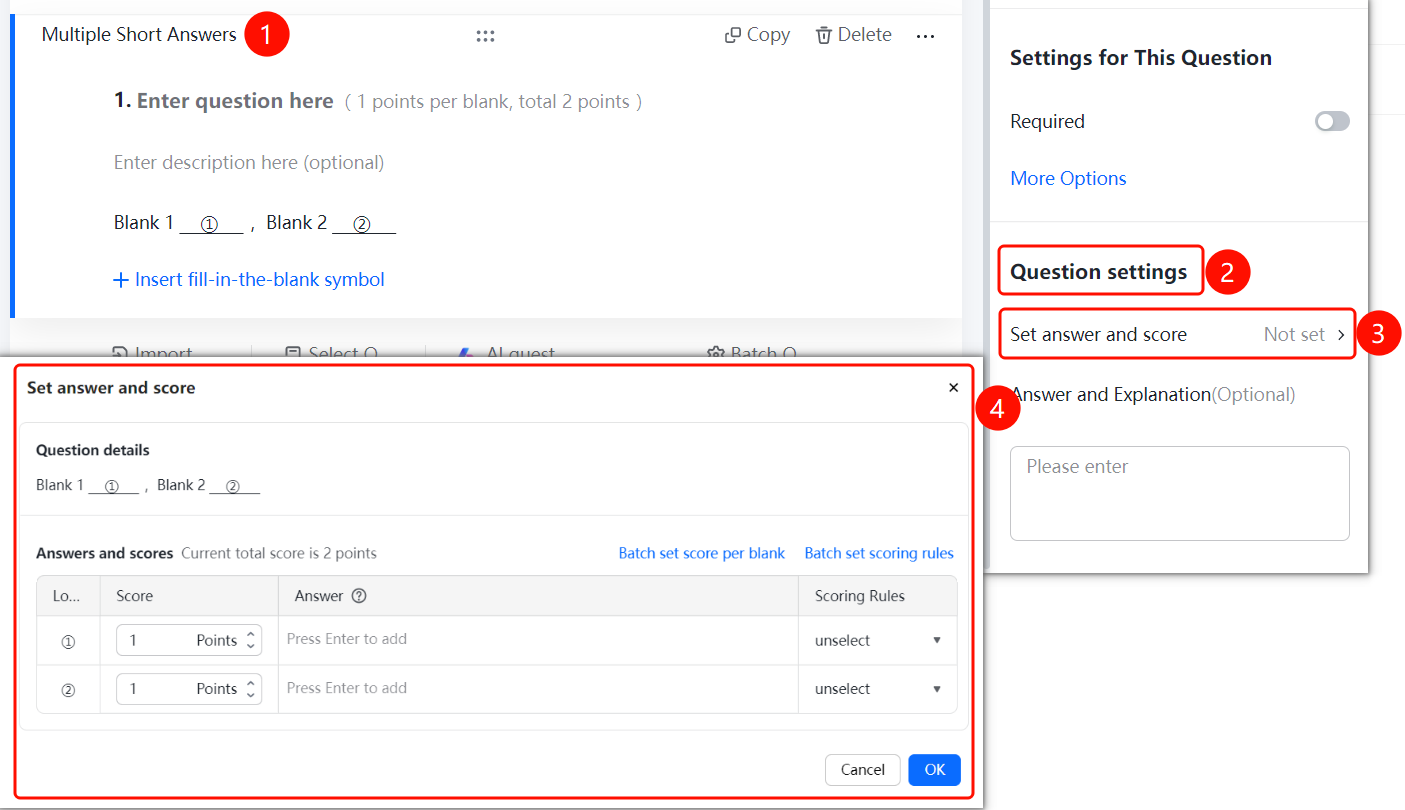Screen dimensions: 1405x810
Task: Select Blank 2 placeholder in the question card
Action: pos(364,224)
